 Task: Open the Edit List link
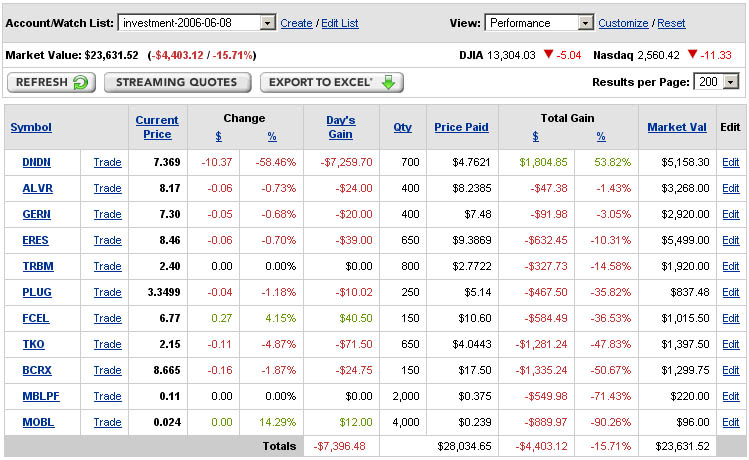339,23
